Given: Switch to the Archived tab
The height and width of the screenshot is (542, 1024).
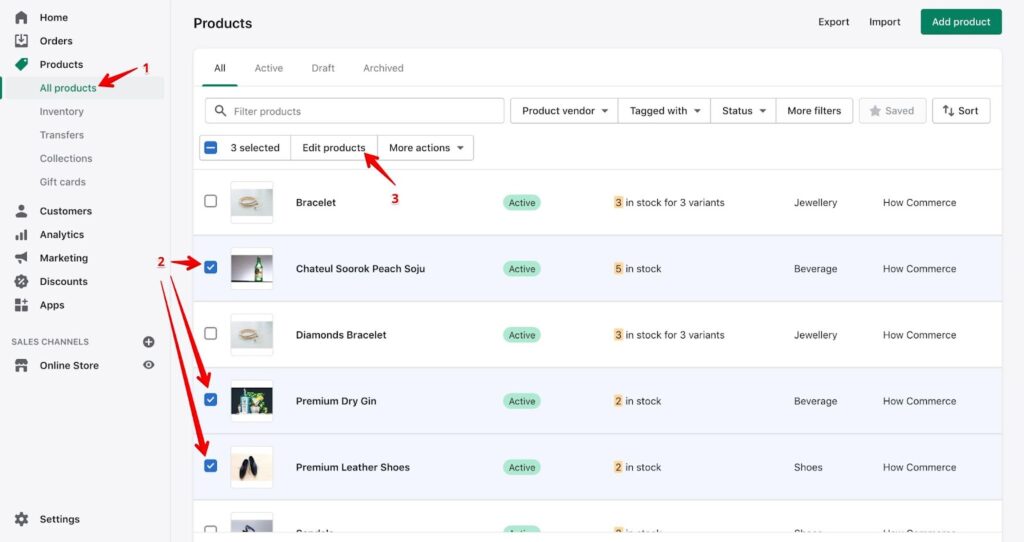Looking at the screenshot, I should click(383, 68).
